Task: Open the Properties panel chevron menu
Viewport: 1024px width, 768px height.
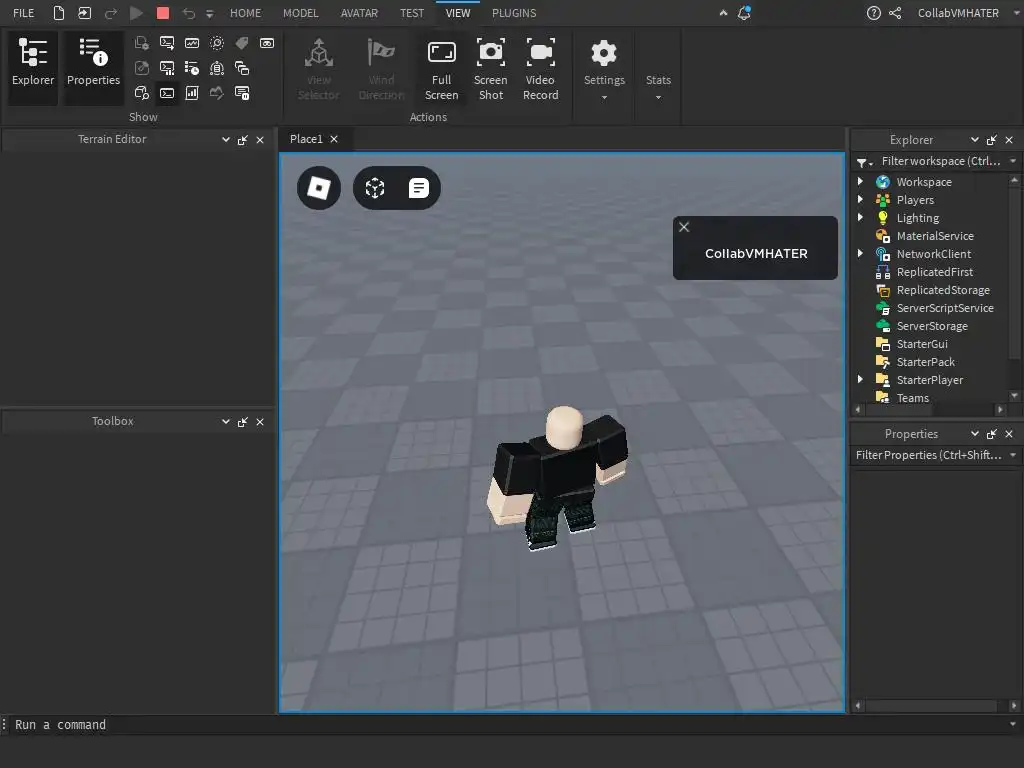Action: click(974, 434)
